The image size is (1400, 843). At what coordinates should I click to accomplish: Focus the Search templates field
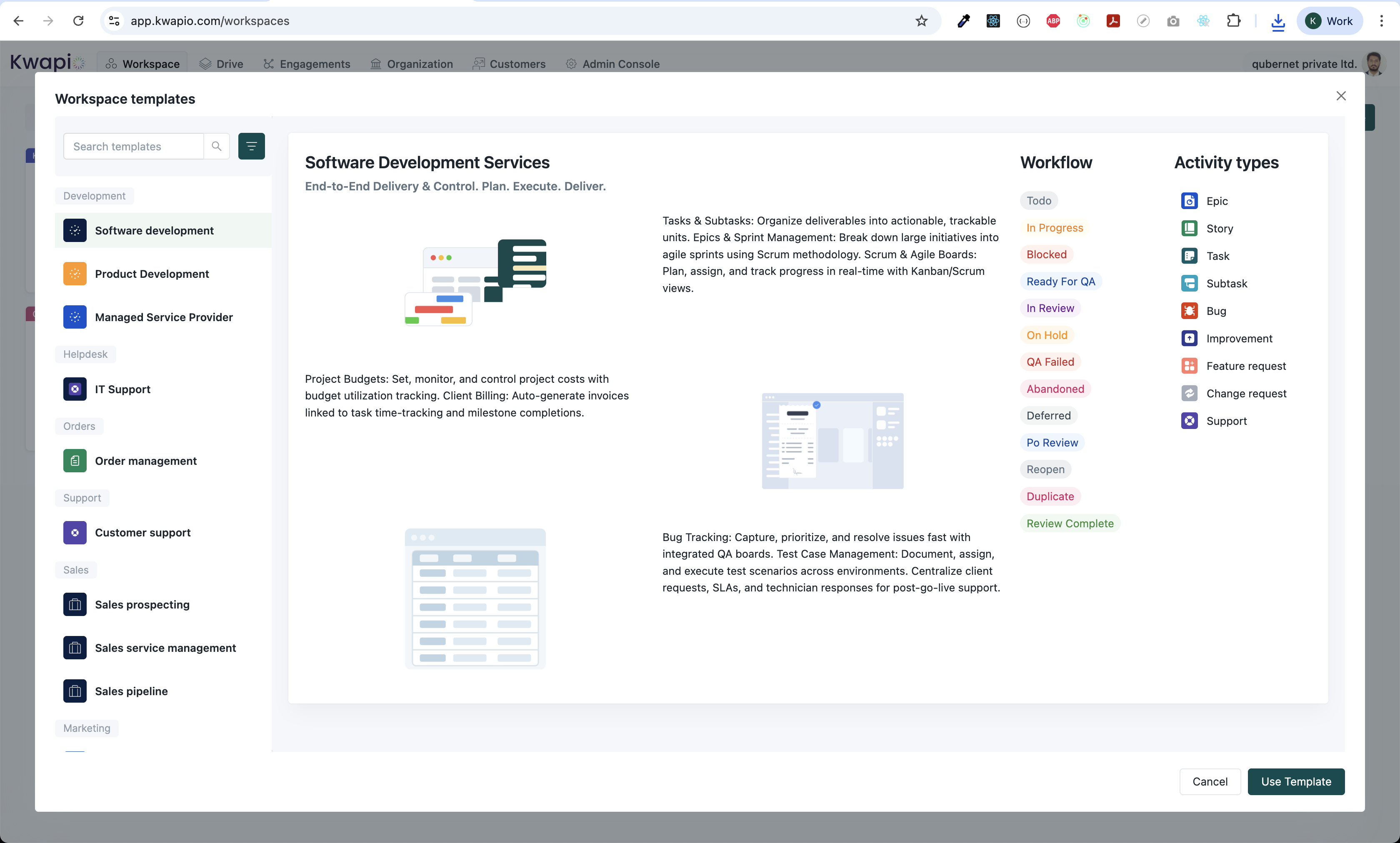pyautogui.click(x=133, y=147)
